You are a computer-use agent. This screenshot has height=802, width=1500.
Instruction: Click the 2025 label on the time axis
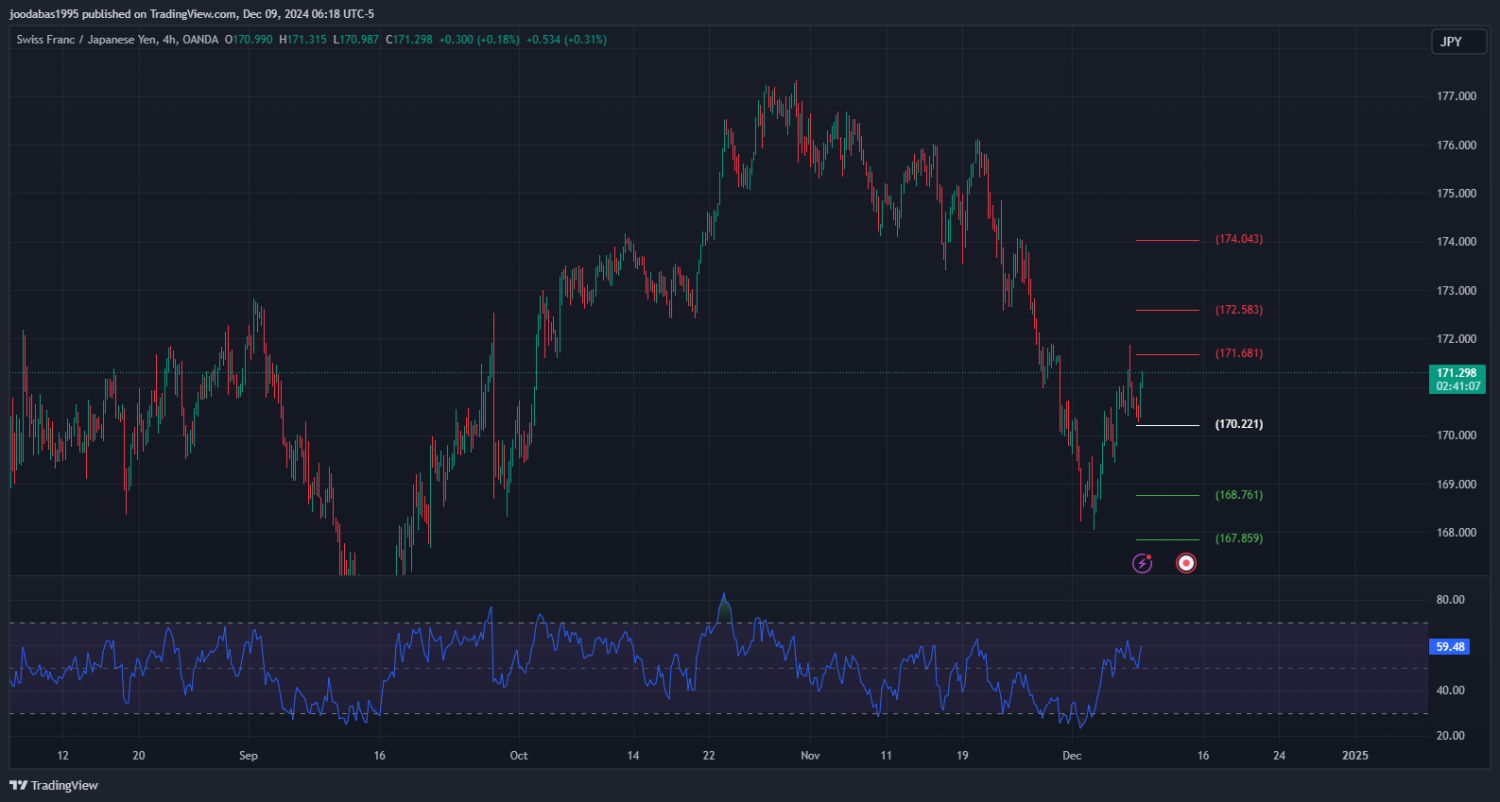pyautogui.click(x=1356, y=756)
